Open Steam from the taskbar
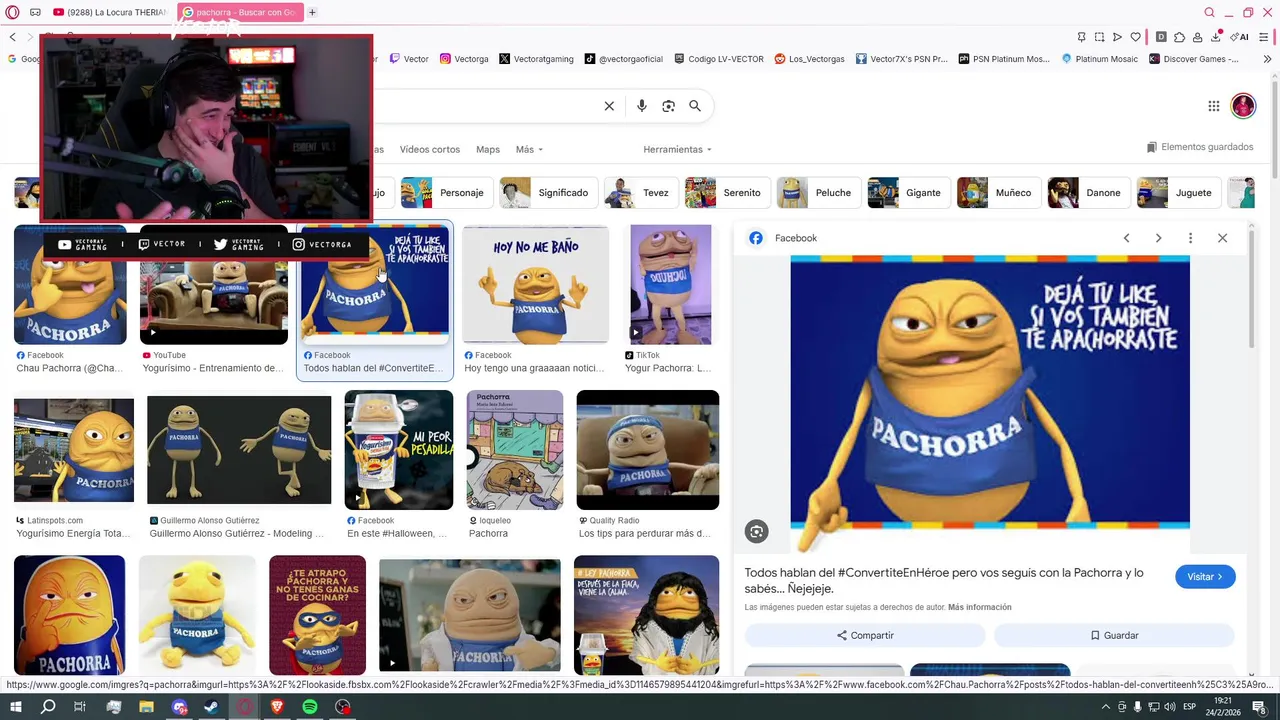Screen dimensions: 1280x720 click(x=212, y=707)
